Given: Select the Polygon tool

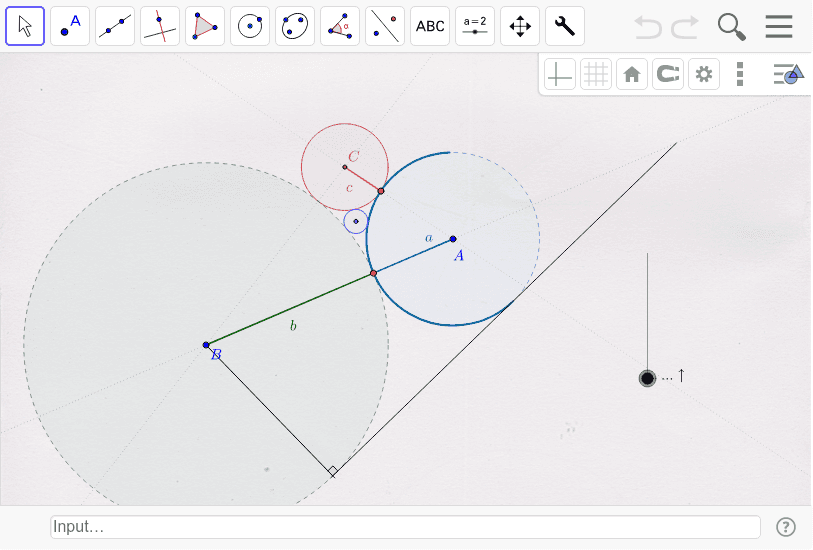Looking at the screenshot, I should 205,26.
